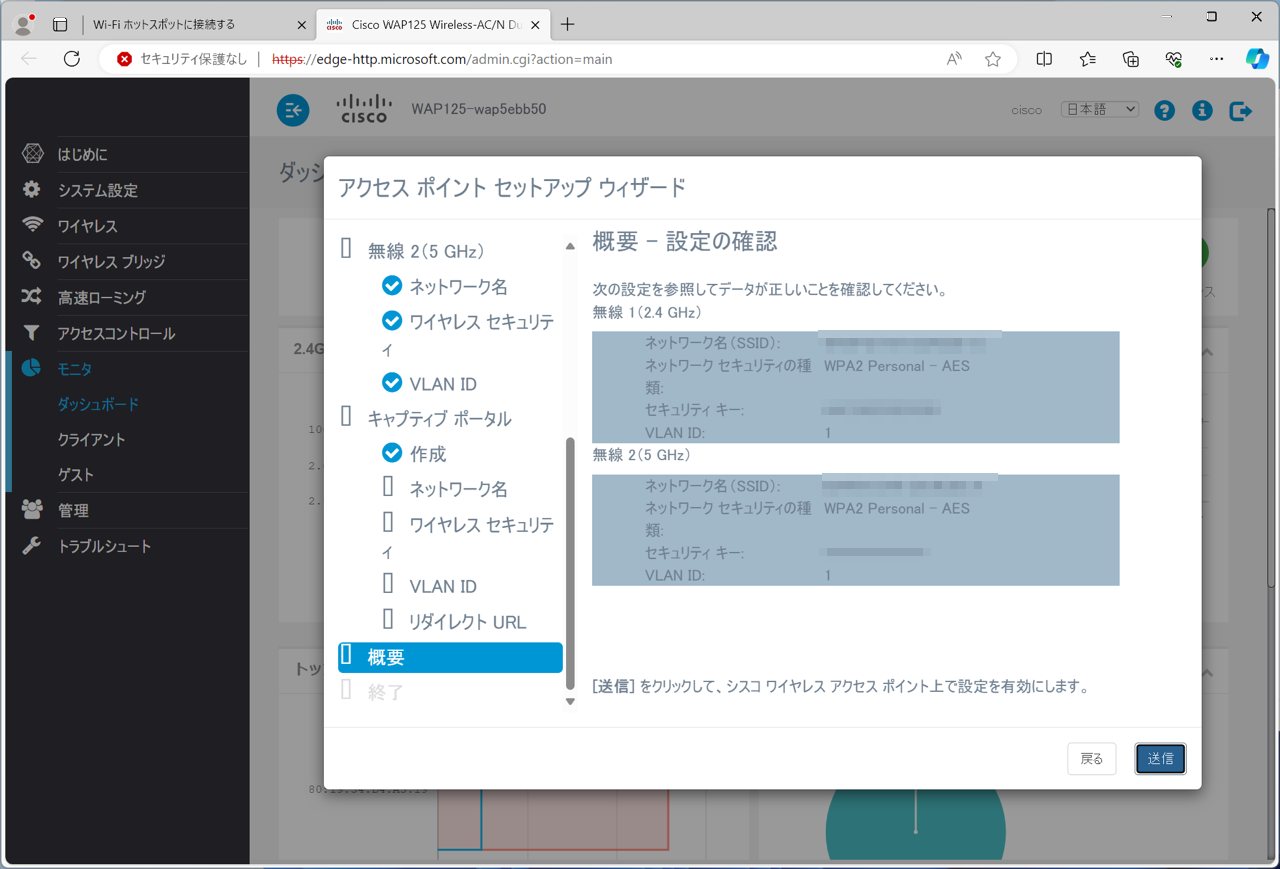Click the browser back arrow
This screenshot has width=1280, height=869.
coord(29,59)
